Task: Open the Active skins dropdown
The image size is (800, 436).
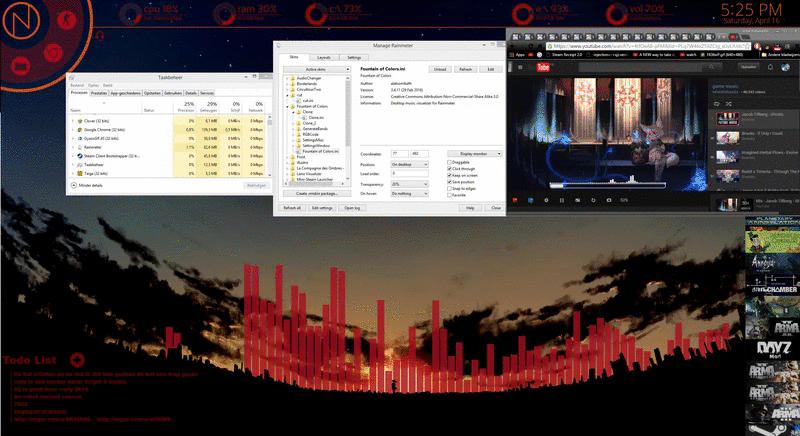Action: tap(317, 69)
